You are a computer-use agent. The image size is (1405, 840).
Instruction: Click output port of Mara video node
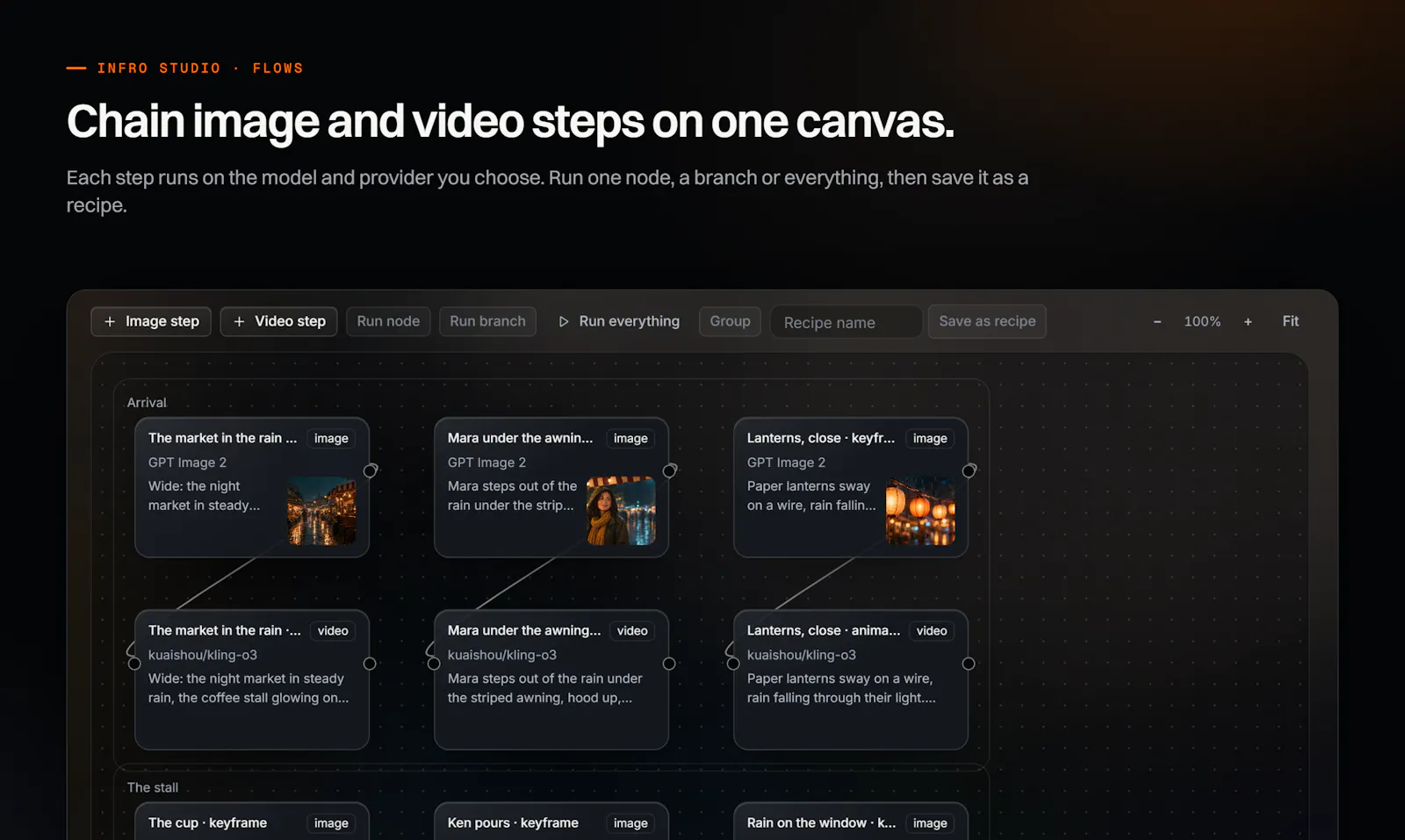pyautogui.click(x=669, y=664)
